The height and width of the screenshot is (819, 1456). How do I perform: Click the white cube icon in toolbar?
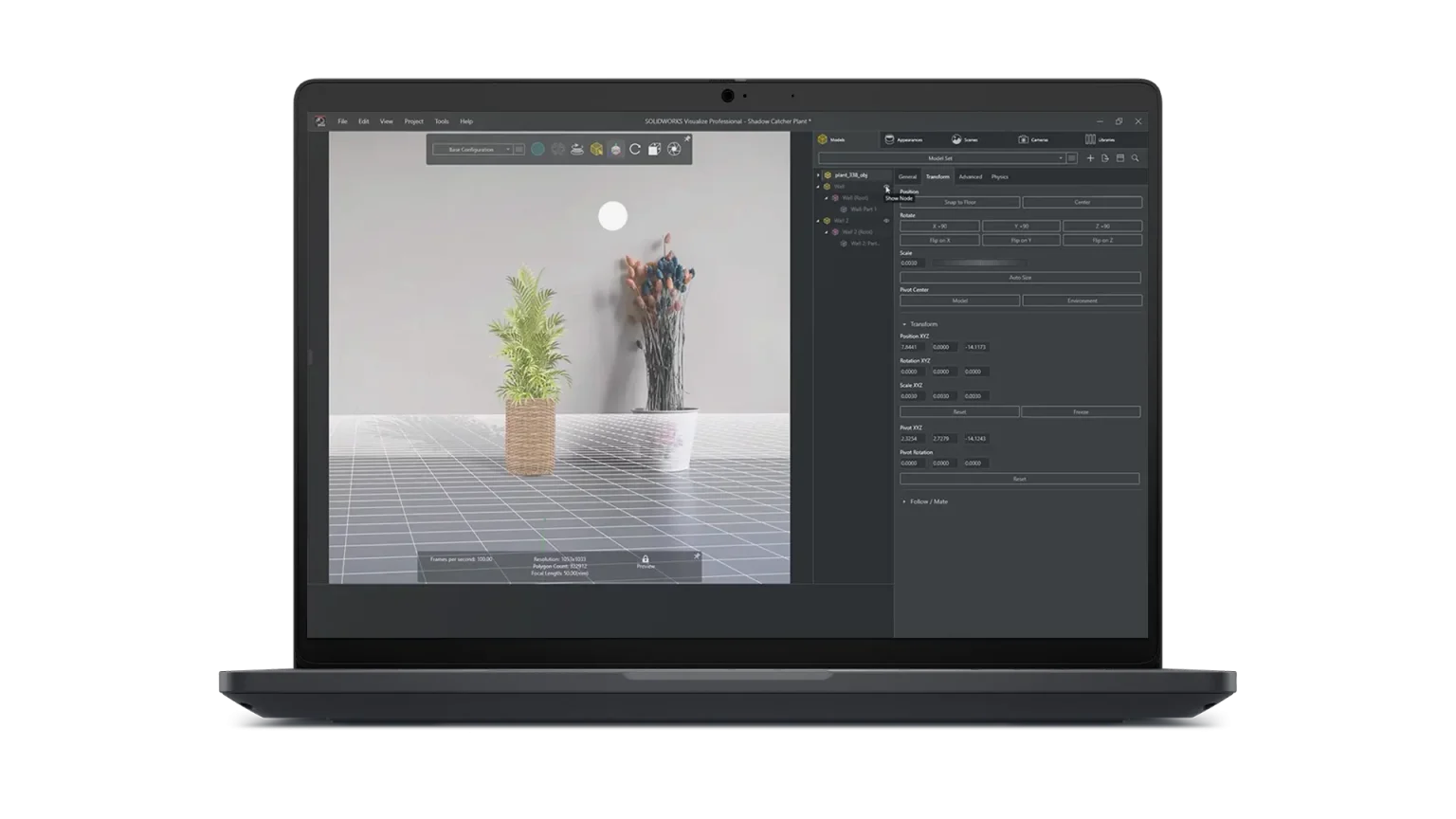coord(654,150)
